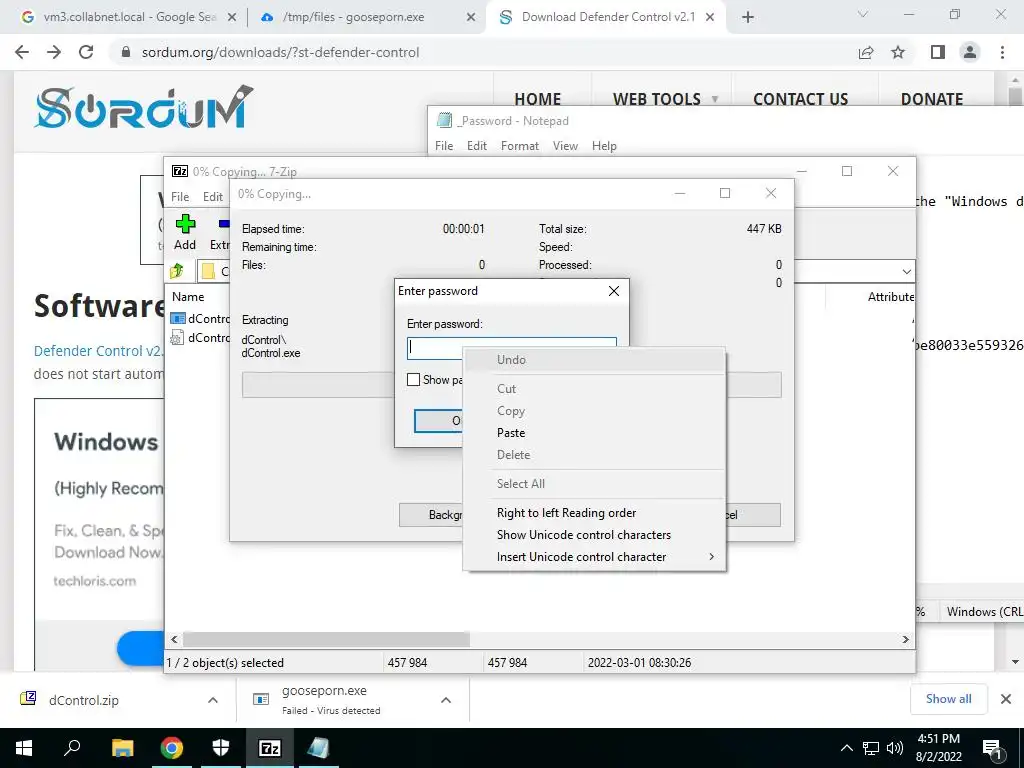
Task: Open a new Chrome tab
Action: click(748, 17)
